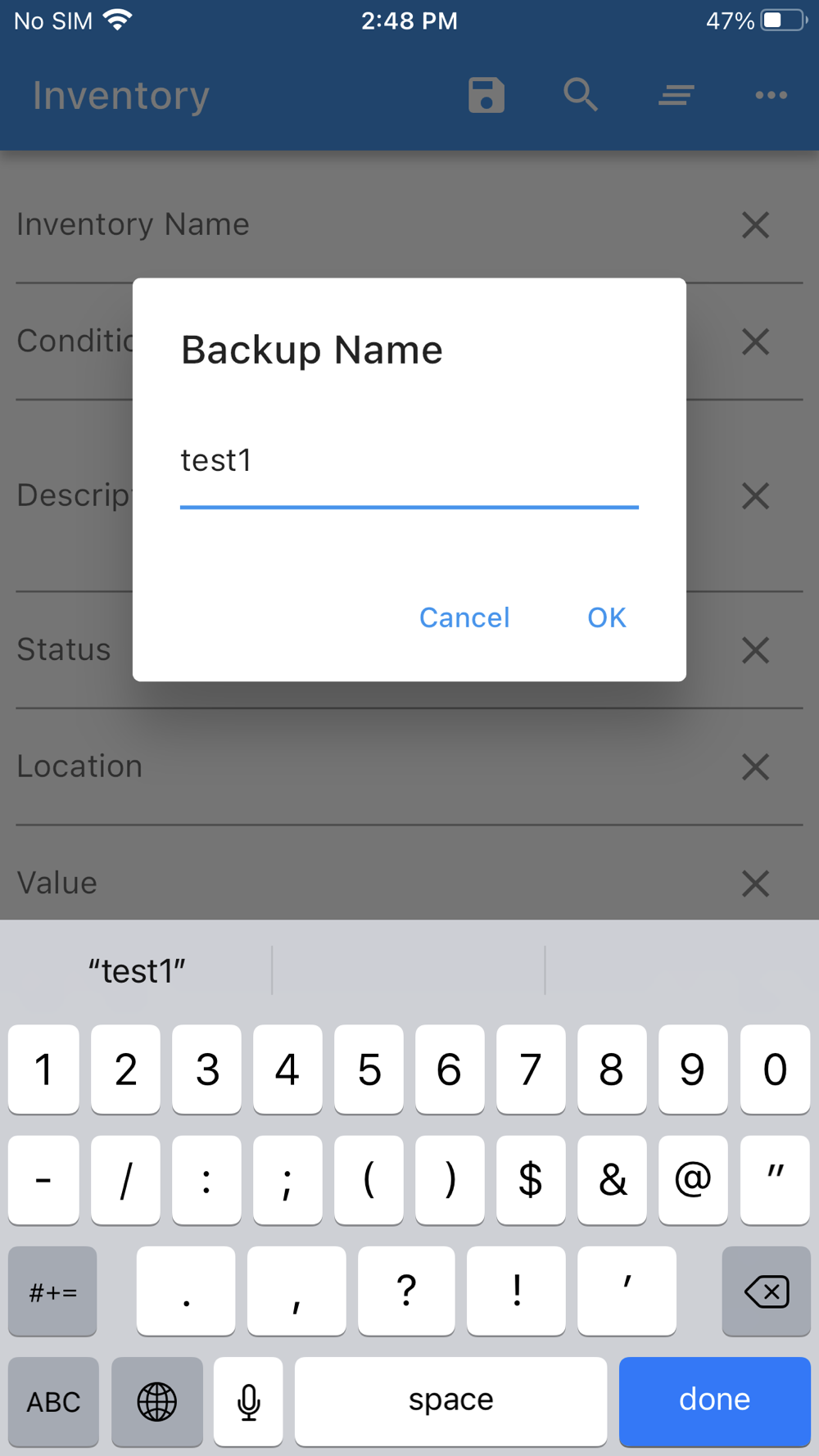819x1456 pixels.
Task: Remove the Inventory Name field with X
Action: (755, 224)
